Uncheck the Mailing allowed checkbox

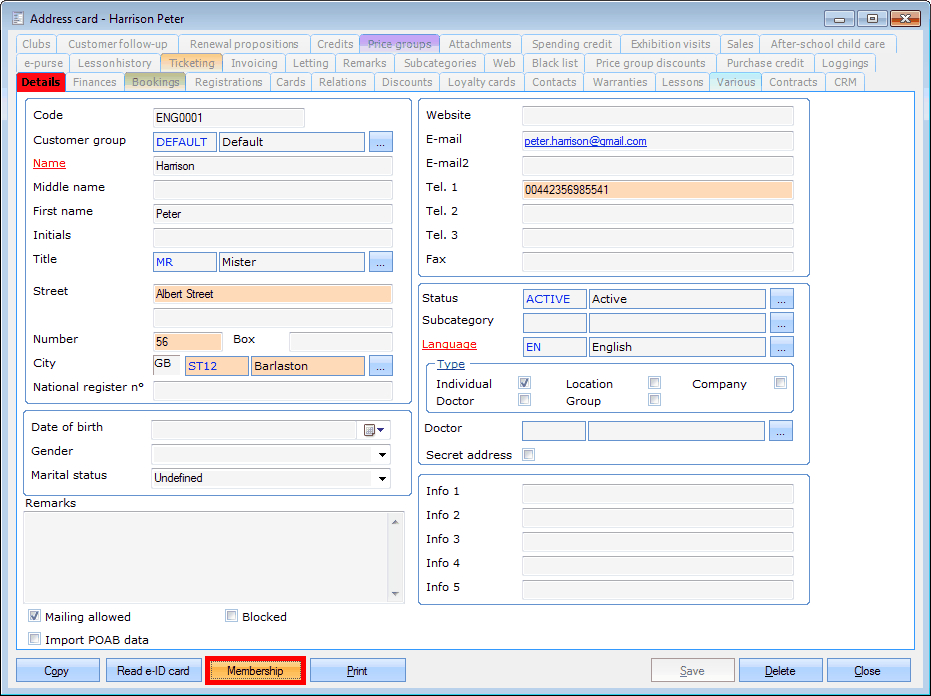(x=35, y=617)
